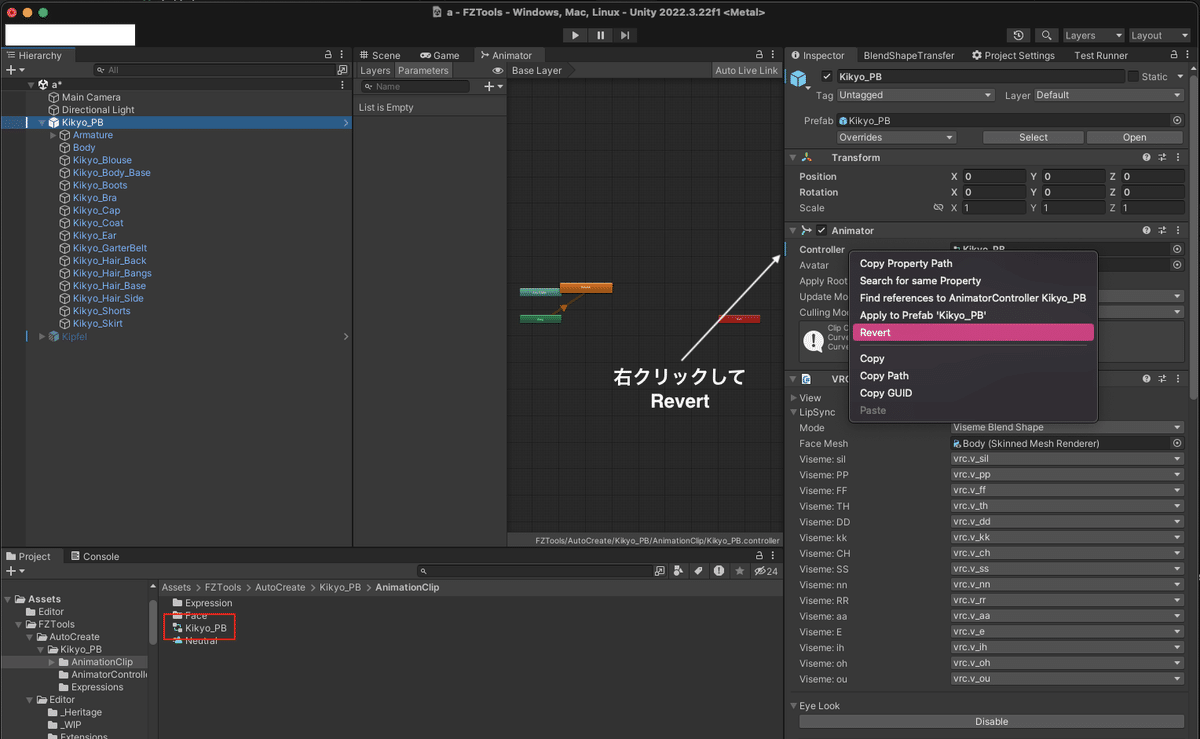Image resolution: width=1200 pixels, height=739 pixels.
Task: Toggle the Hierarchy panel lock icon
Action: tap(328, 55)
